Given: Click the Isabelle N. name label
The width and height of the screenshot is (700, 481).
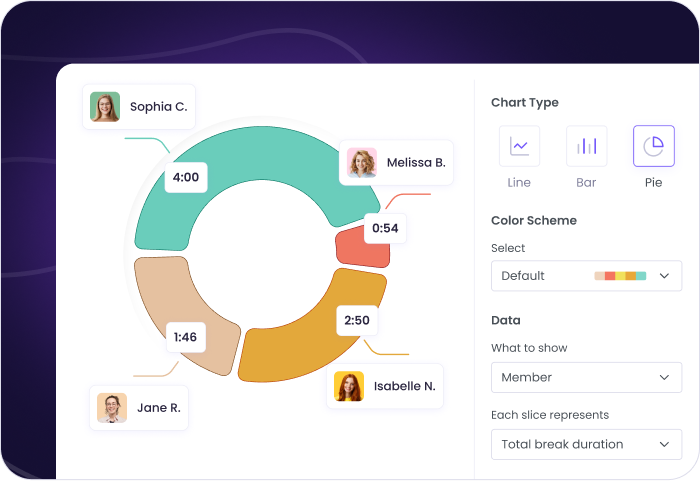Looking at the screenshot, I should tap(405, 386).
